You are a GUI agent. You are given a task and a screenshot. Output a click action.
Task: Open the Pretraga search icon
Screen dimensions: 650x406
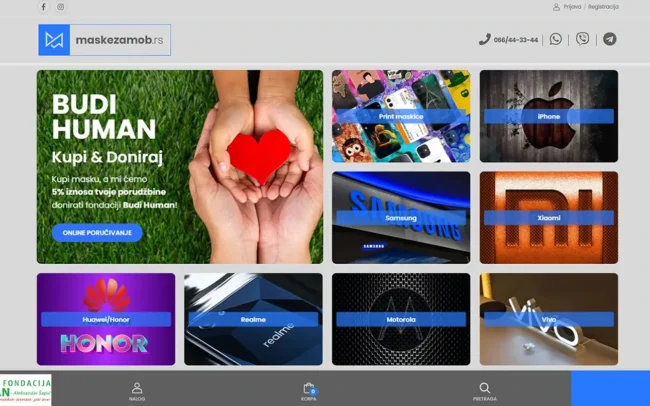click(x=484, y=390)
